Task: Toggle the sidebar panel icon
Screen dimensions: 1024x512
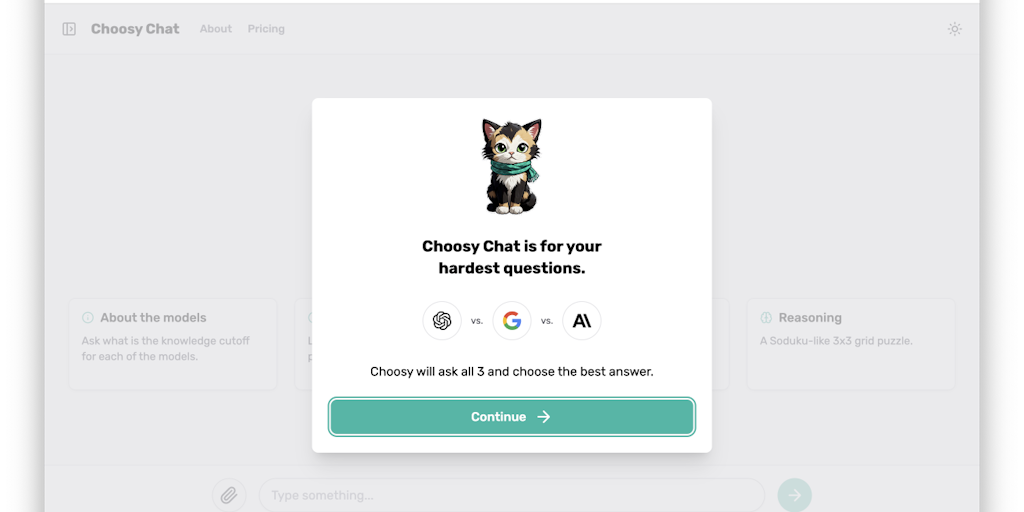Action: point(69,29)
